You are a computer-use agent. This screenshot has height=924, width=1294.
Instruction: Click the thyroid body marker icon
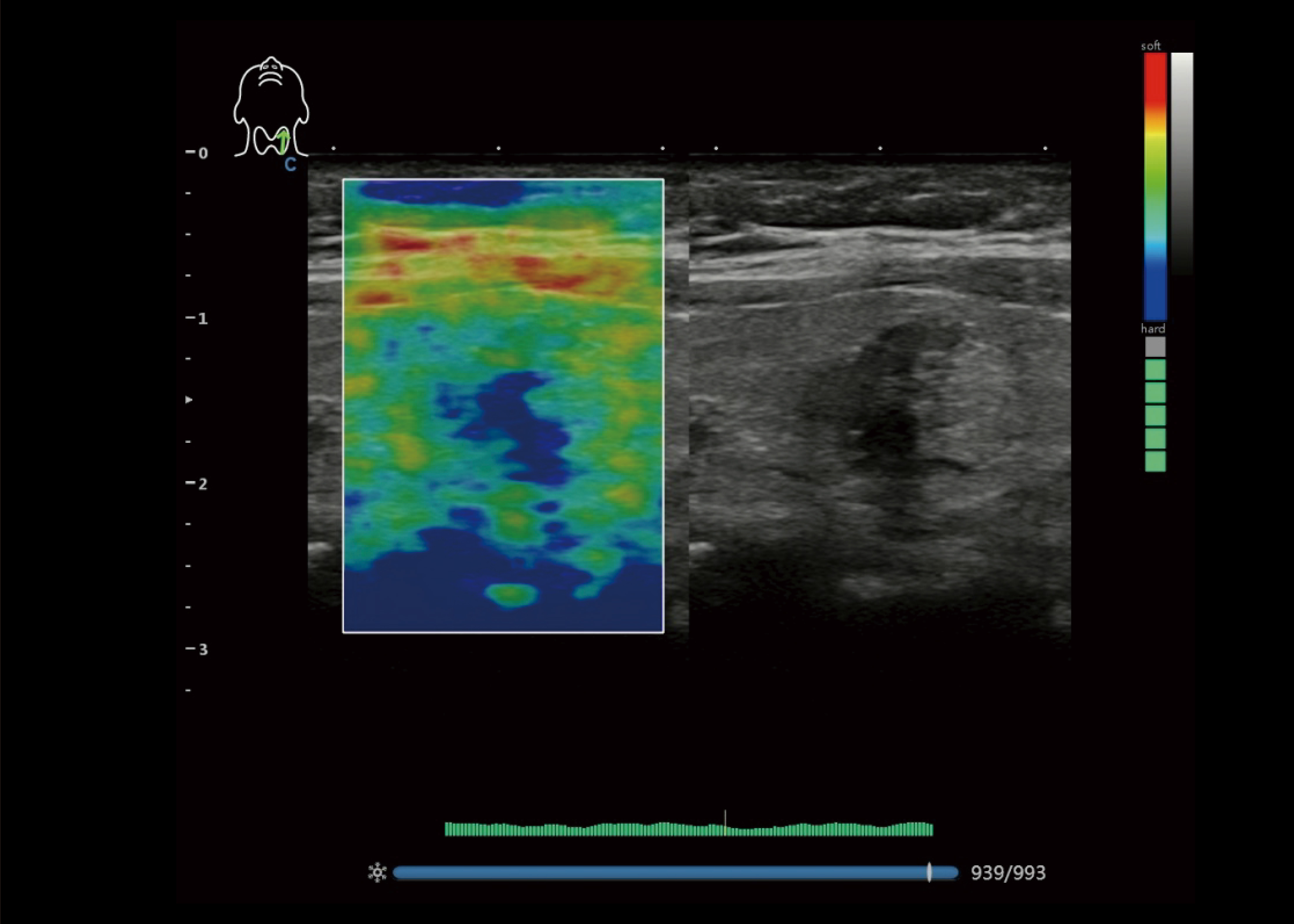[271, 107]
